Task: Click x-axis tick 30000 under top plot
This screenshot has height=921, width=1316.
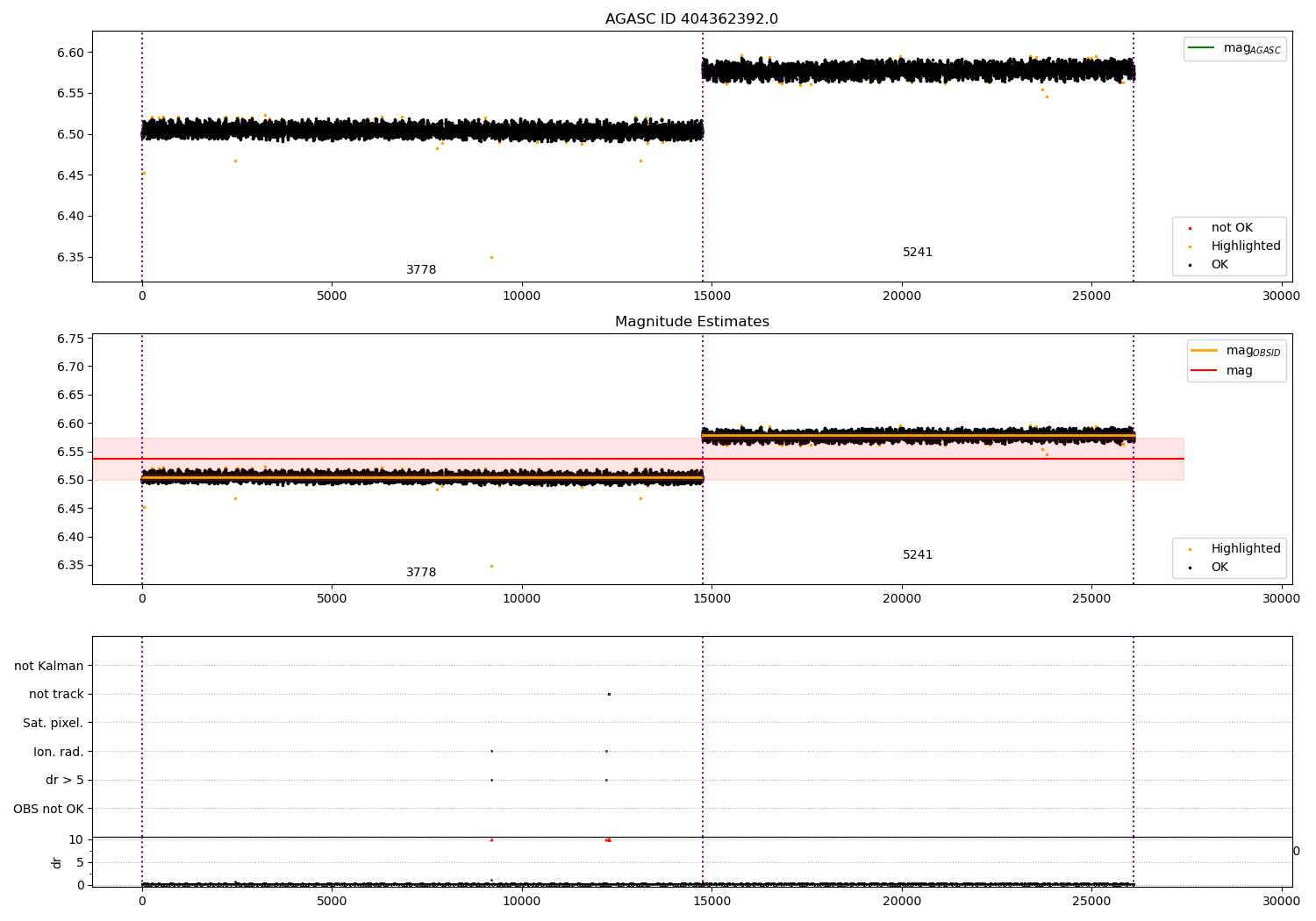Action: (1281, 296)
